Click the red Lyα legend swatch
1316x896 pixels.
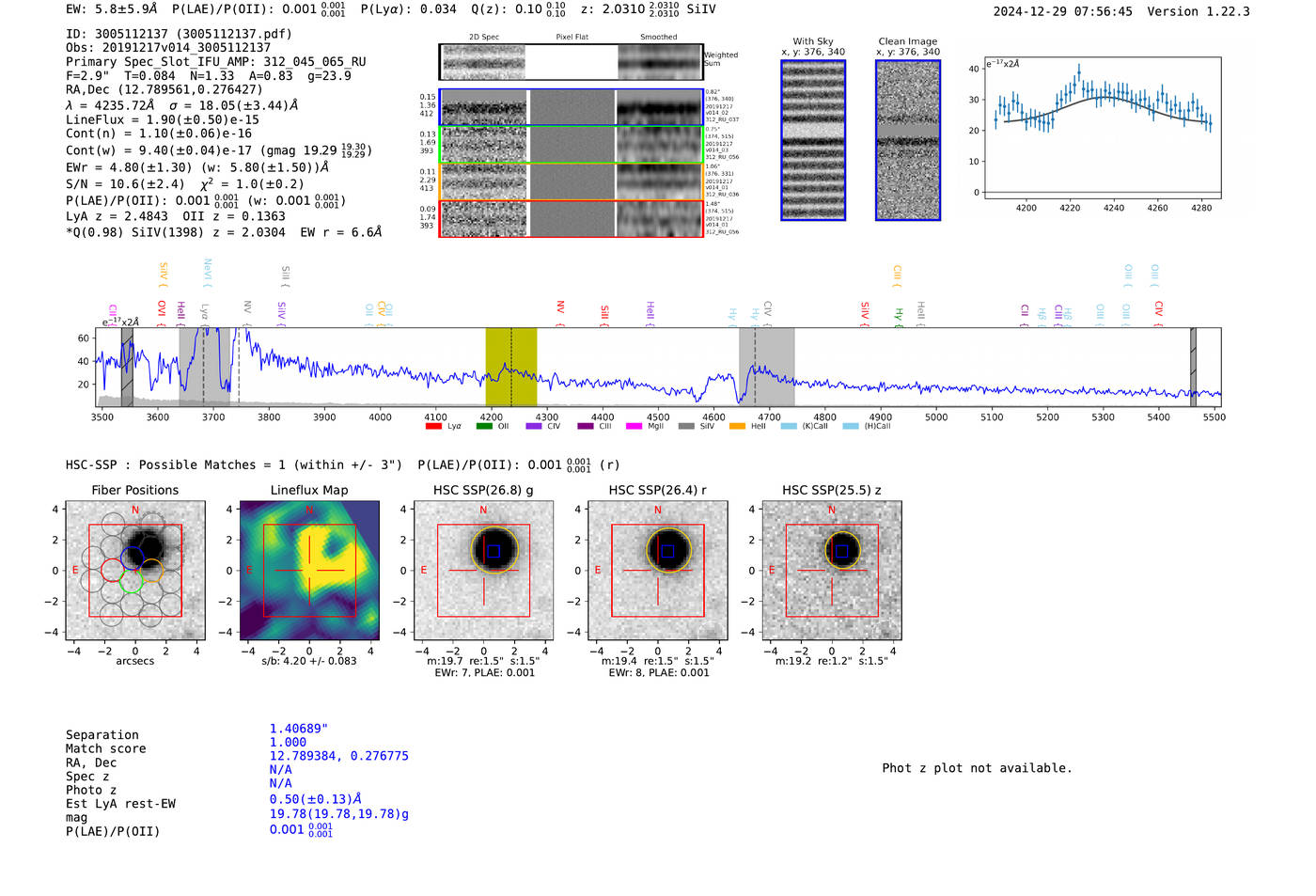click(433, 426)
